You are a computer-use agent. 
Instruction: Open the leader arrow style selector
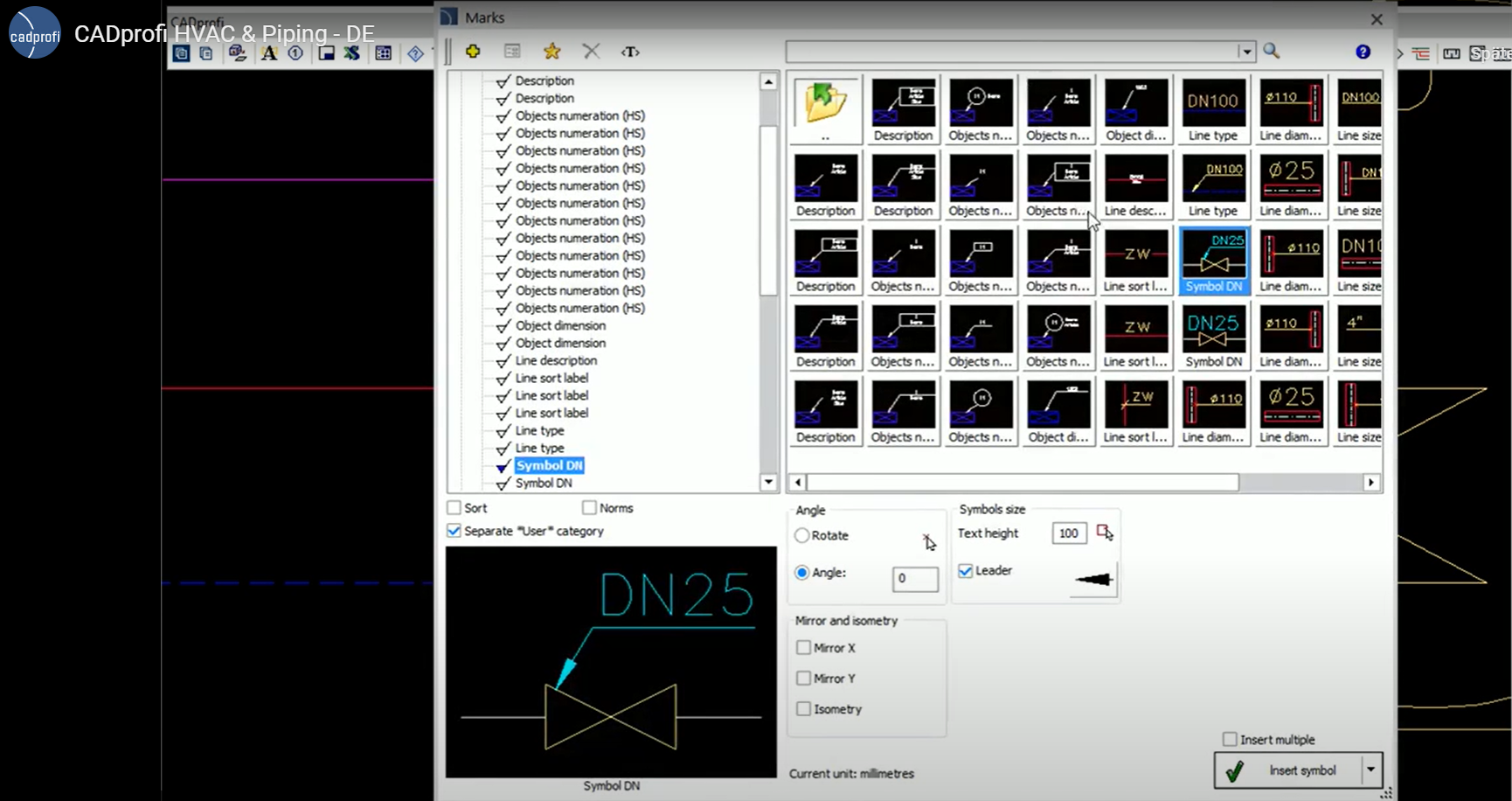click(1093, 579)
